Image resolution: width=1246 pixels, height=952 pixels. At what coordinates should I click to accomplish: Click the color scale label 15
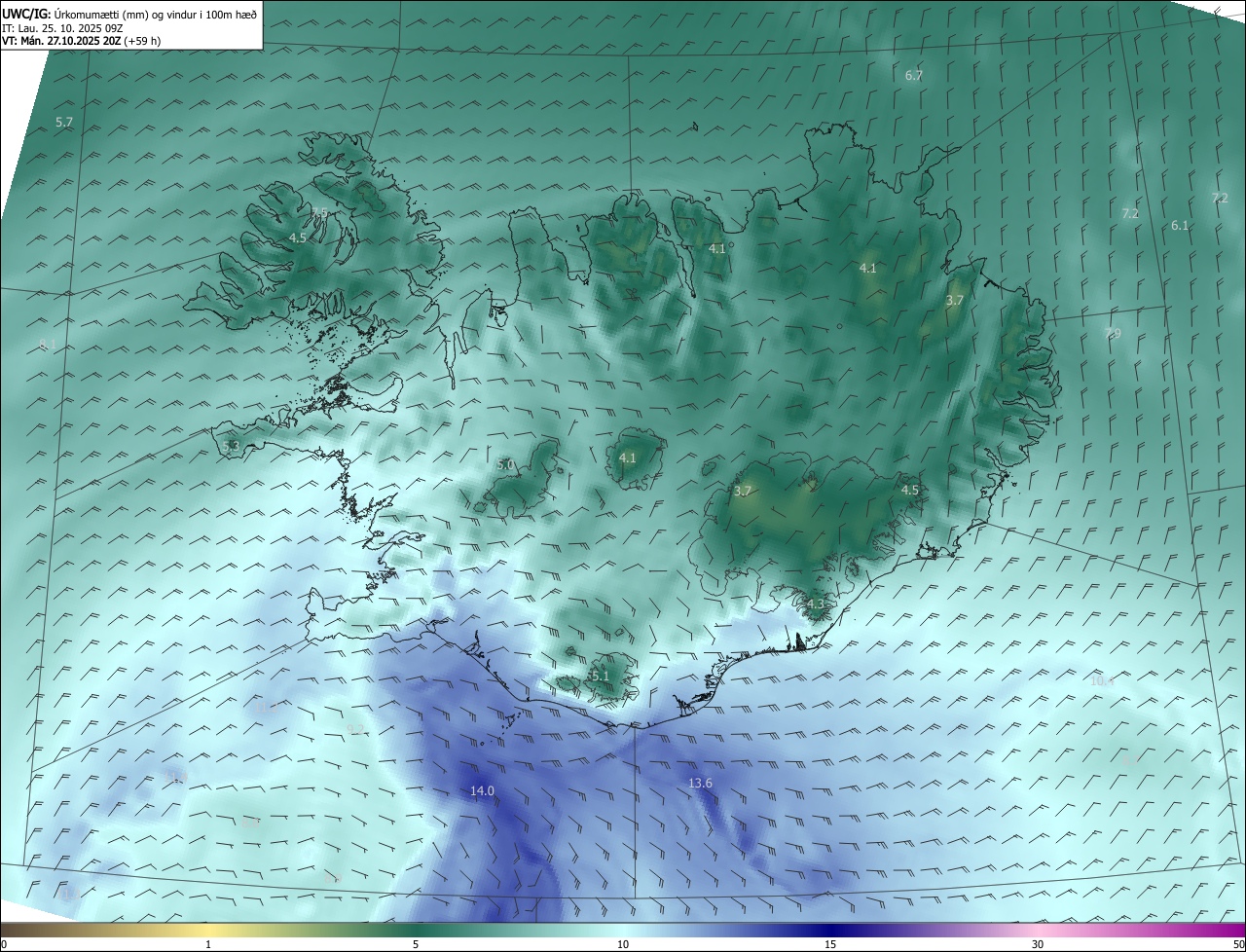tap(830, 944)
